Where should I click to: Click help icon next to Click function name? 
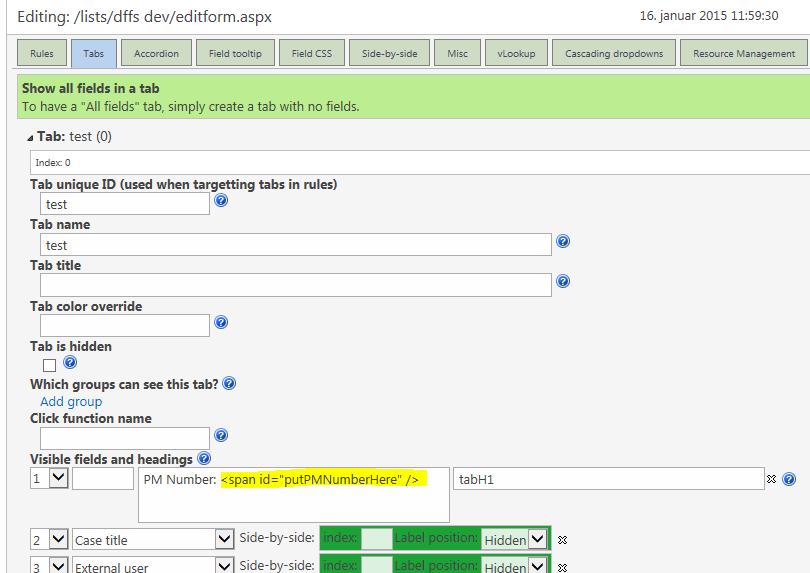[x=221, y=435]
